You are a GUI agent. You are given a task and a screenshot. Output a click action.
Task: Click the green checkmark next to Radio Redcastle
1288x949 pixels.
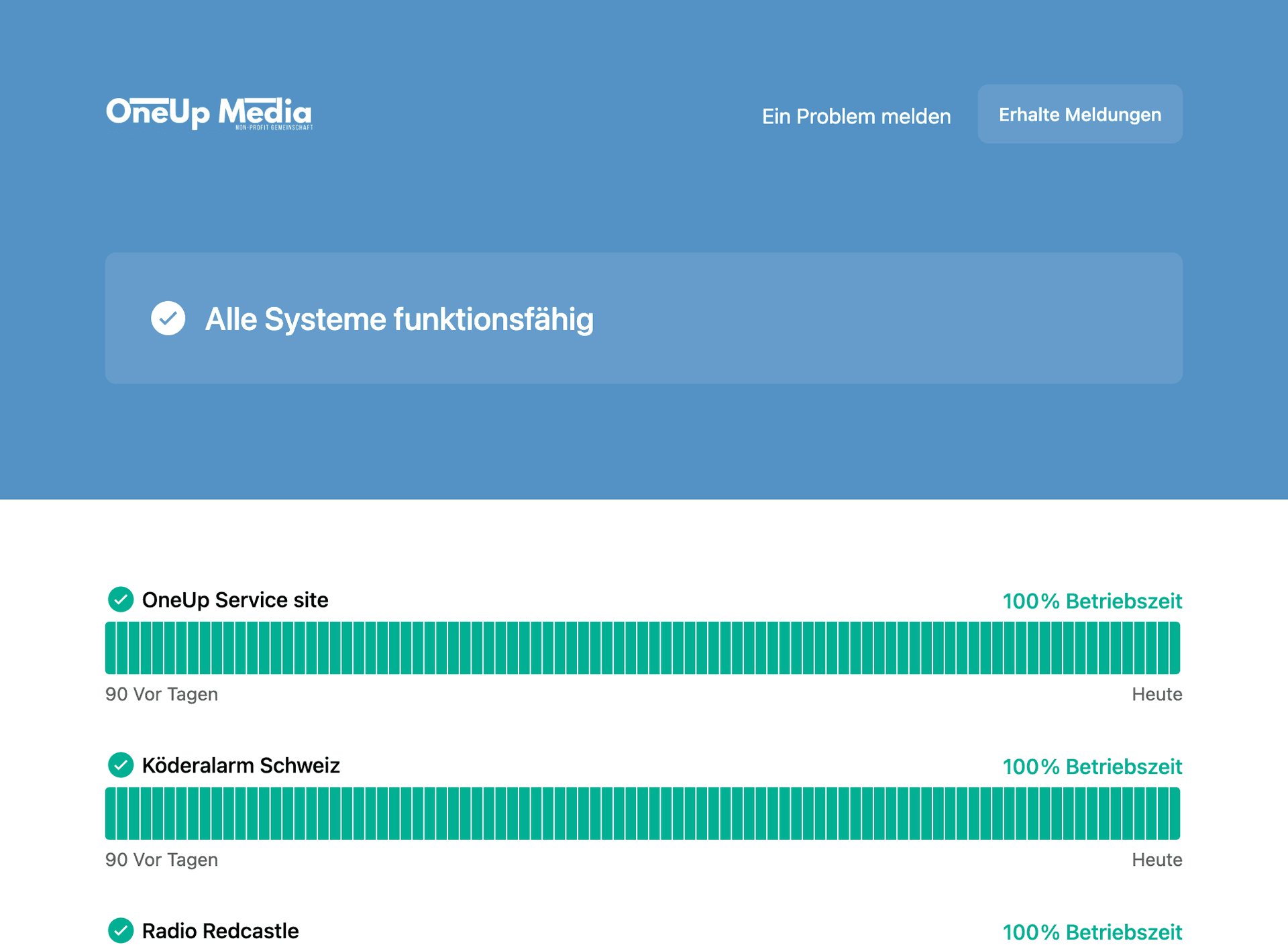point(121,931)
